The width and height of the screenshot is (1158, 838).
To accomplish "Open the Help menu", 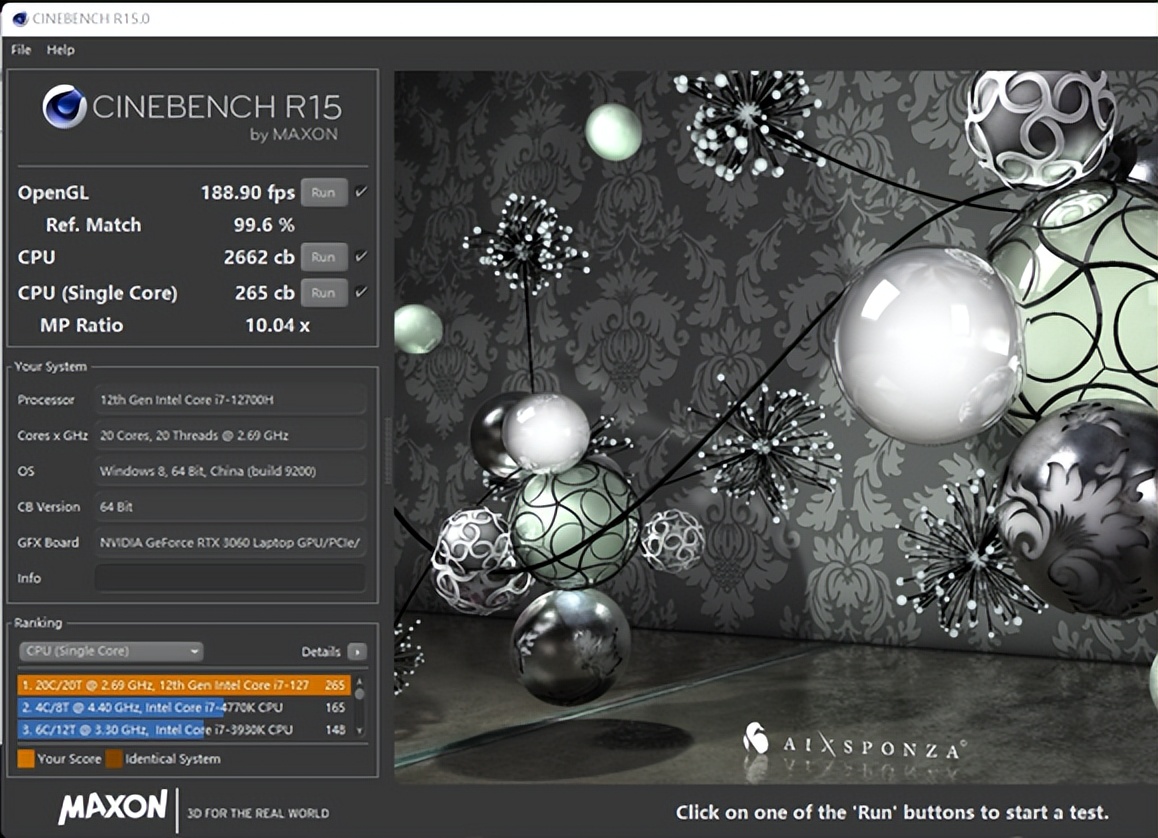I will coord(60,50).
